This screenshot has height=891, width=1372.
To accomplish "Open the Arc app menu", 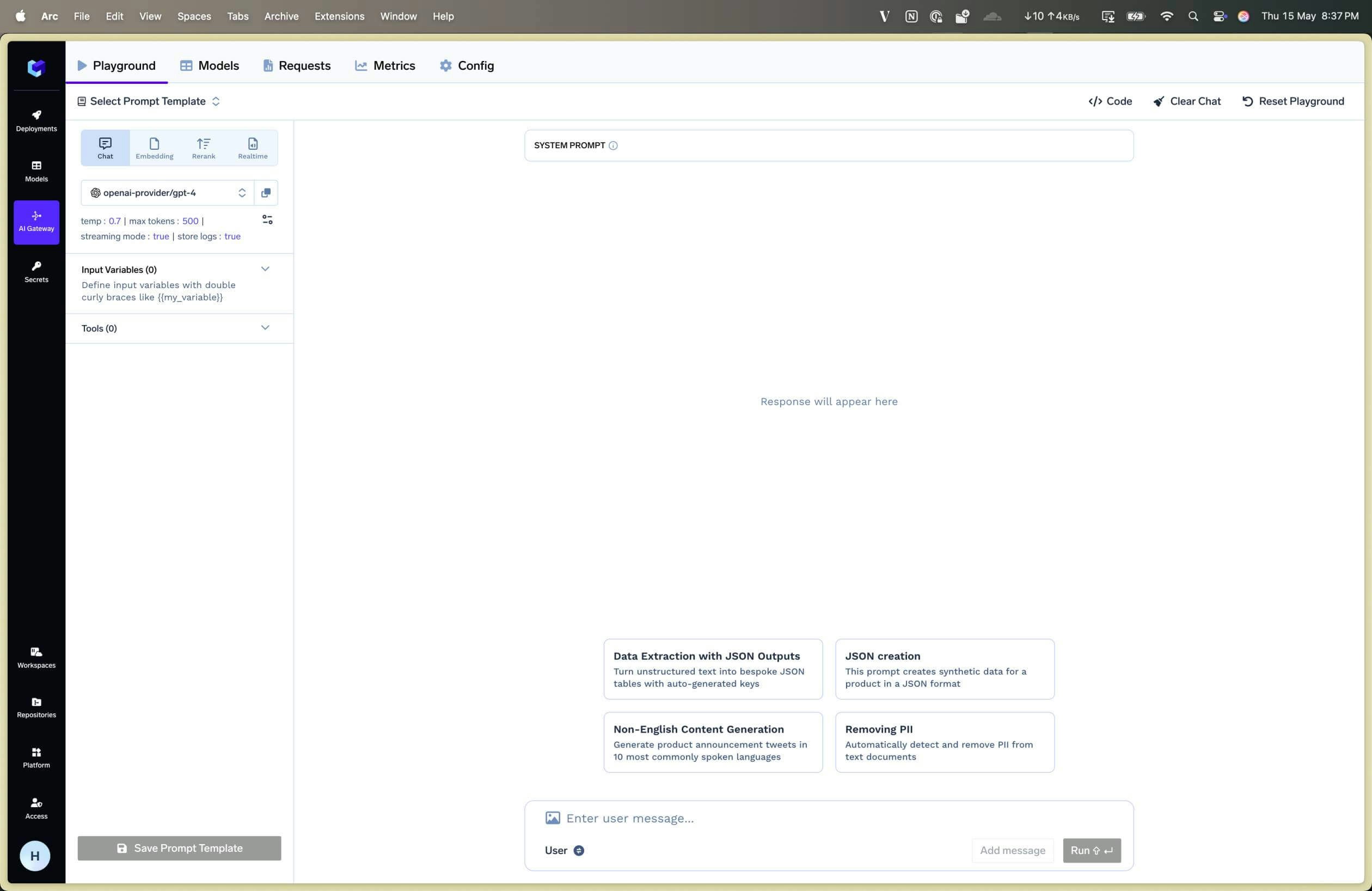I will 50,16.
